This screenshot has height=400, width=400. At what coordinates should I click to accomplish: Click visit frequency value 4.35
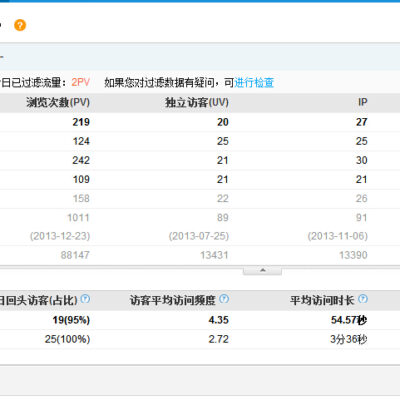click(x=219, y=320)
